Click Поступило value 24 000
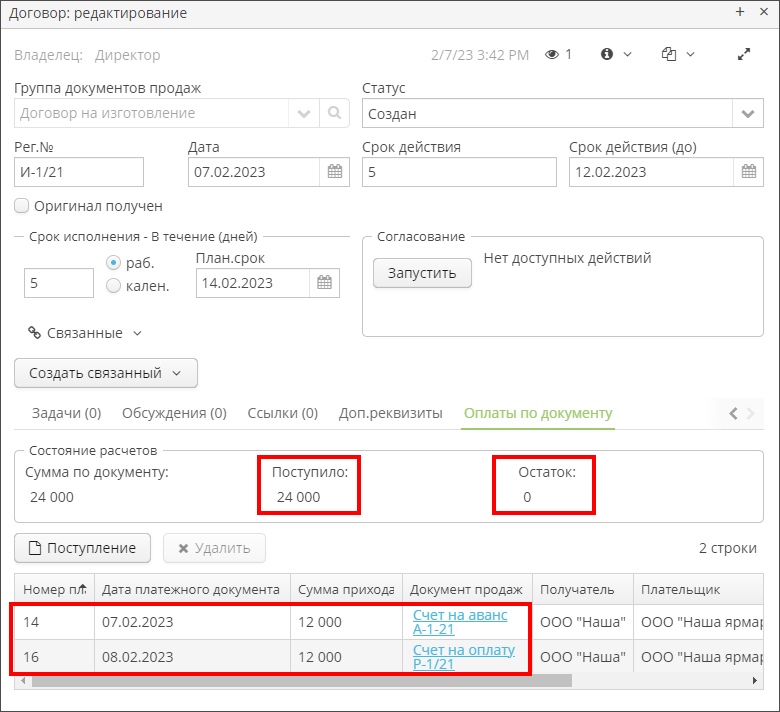The height and width of the screenshot is (712, 780). point(298,497)
